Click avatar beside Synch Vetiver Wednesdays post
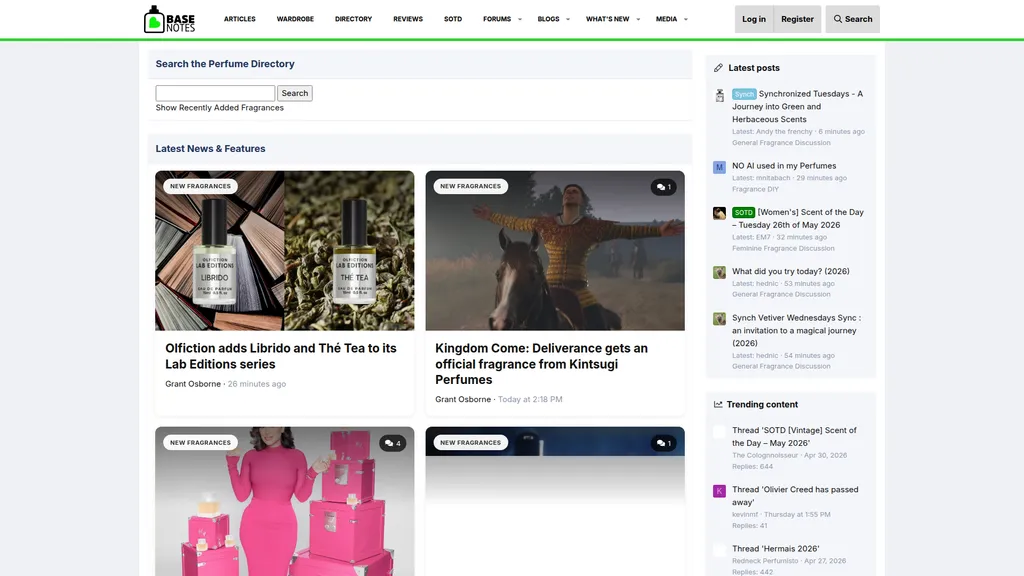This screenshot has height=576, width=1024. (719, 319)
